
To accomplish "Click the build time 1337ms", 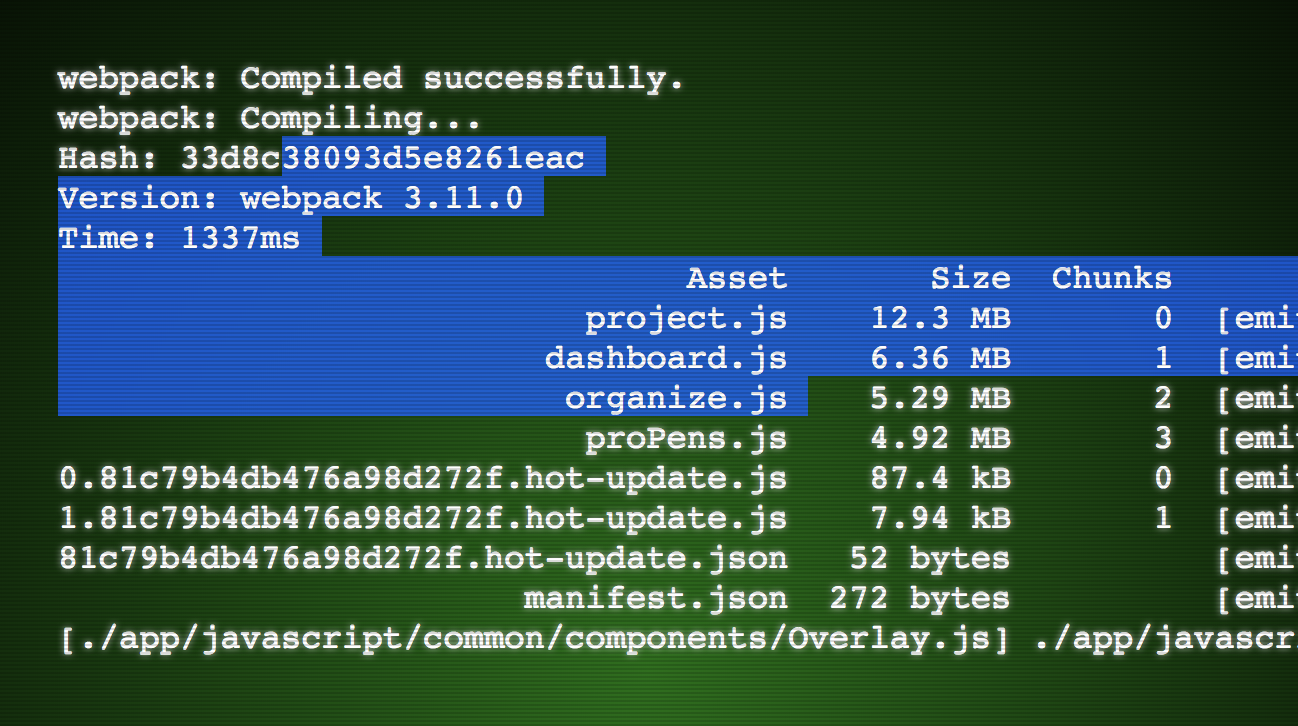I will [240, 238].
